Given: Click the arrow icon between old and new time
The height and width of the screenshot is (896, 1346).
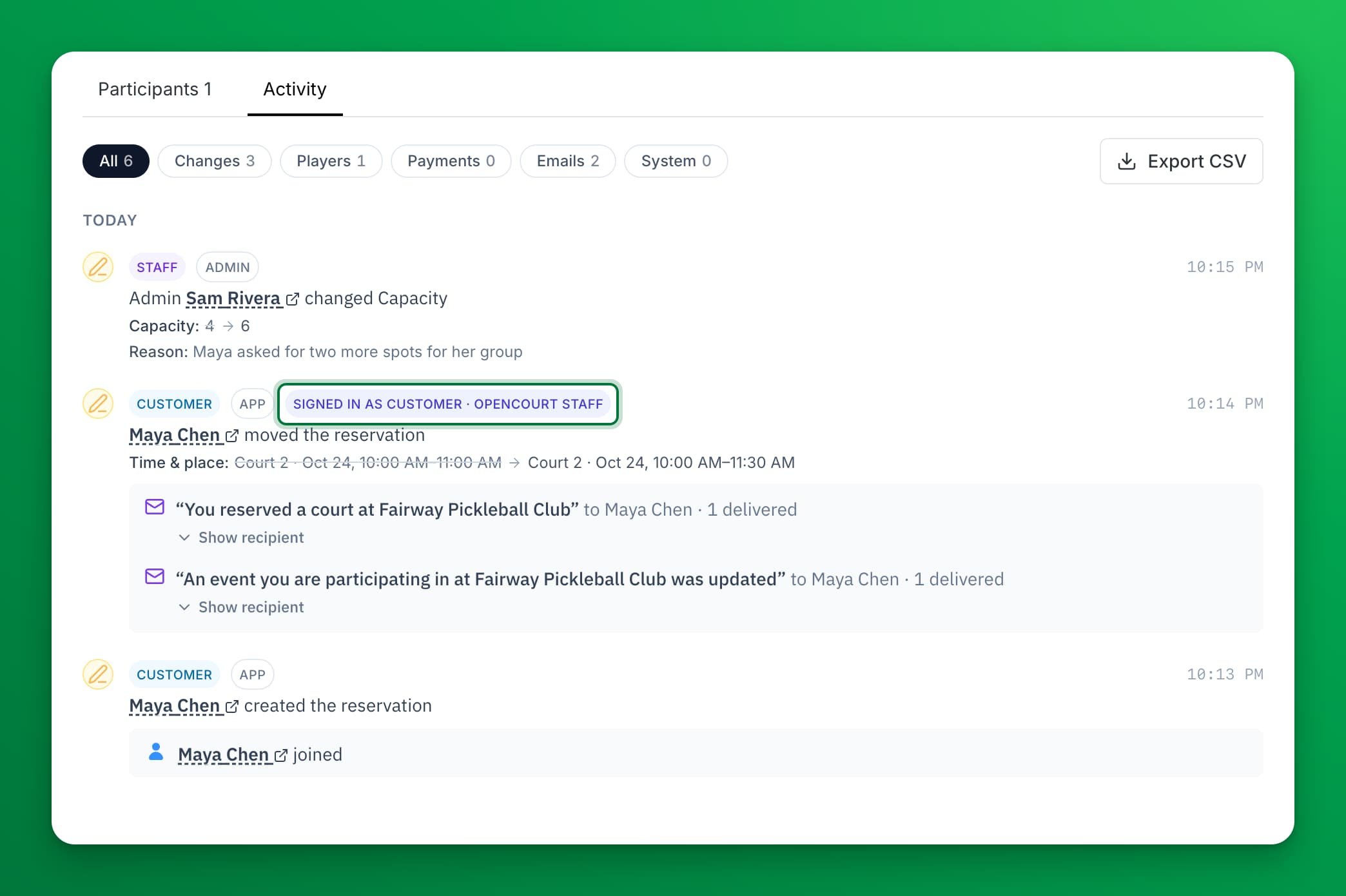Looking at the screenshot, I should (x=514, y=463).
